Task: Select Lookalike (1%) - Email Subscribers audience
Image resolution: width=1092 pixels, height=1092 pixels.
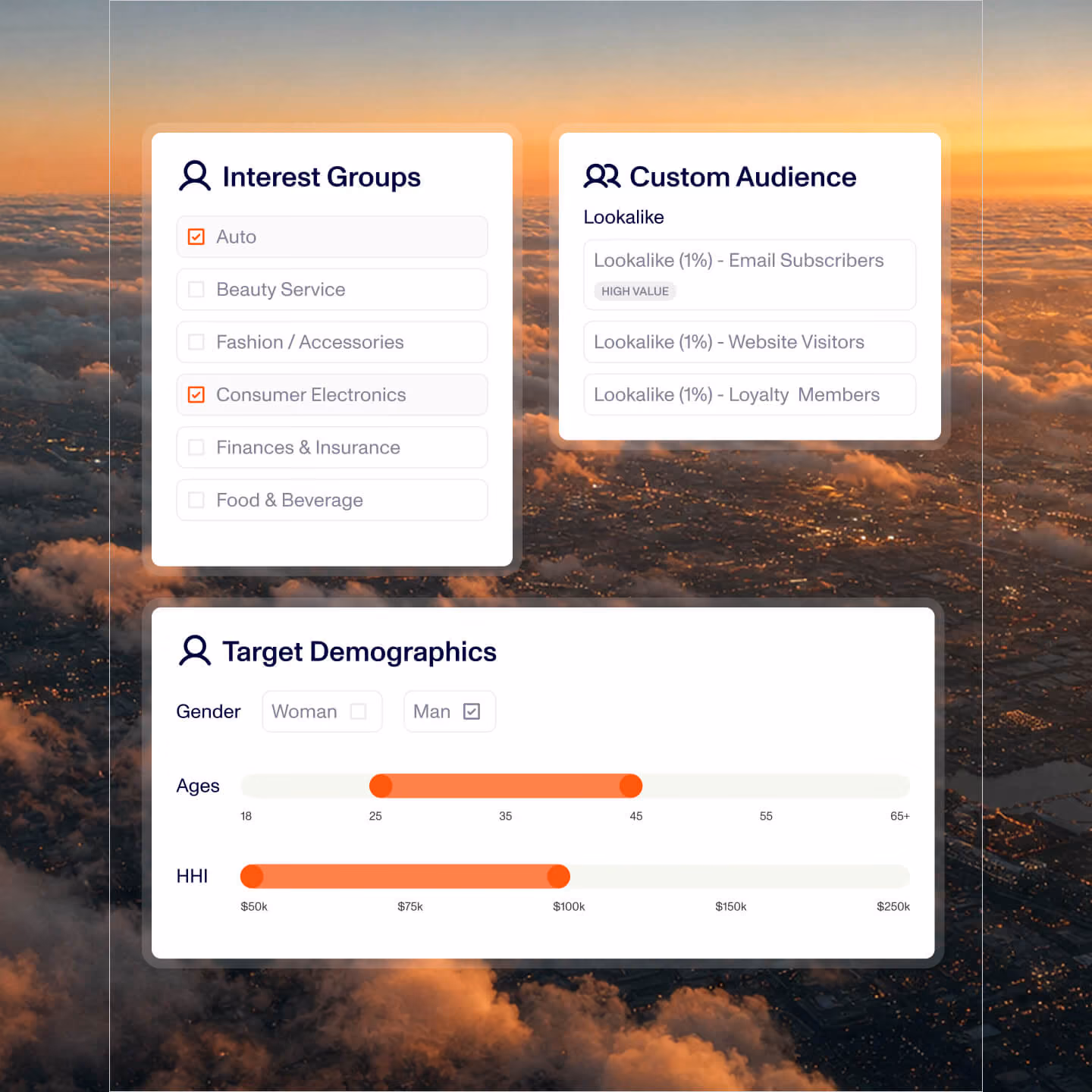Action: click(x=749, y=275)
